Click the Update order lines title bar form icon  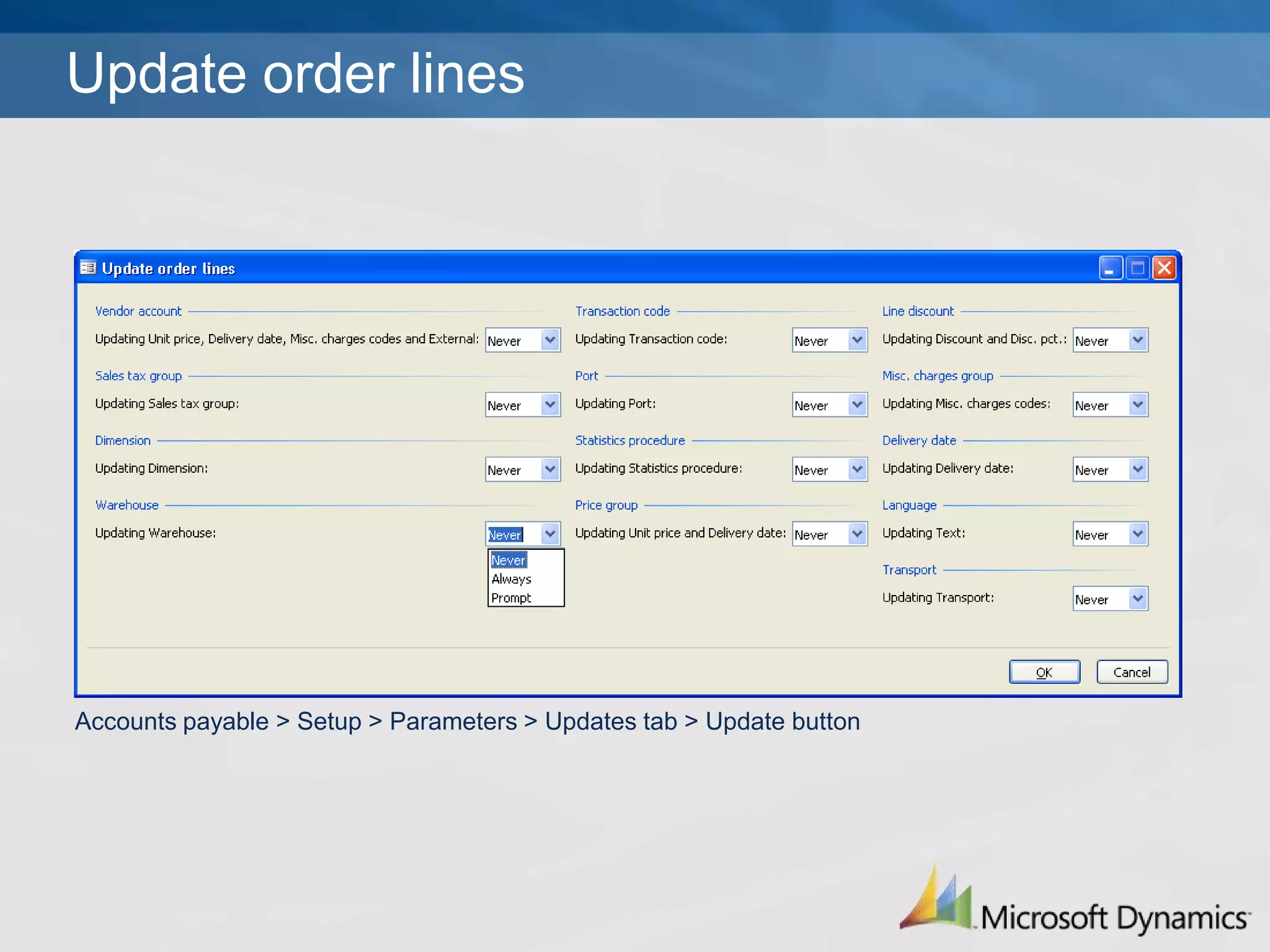(x=88, y=268)
